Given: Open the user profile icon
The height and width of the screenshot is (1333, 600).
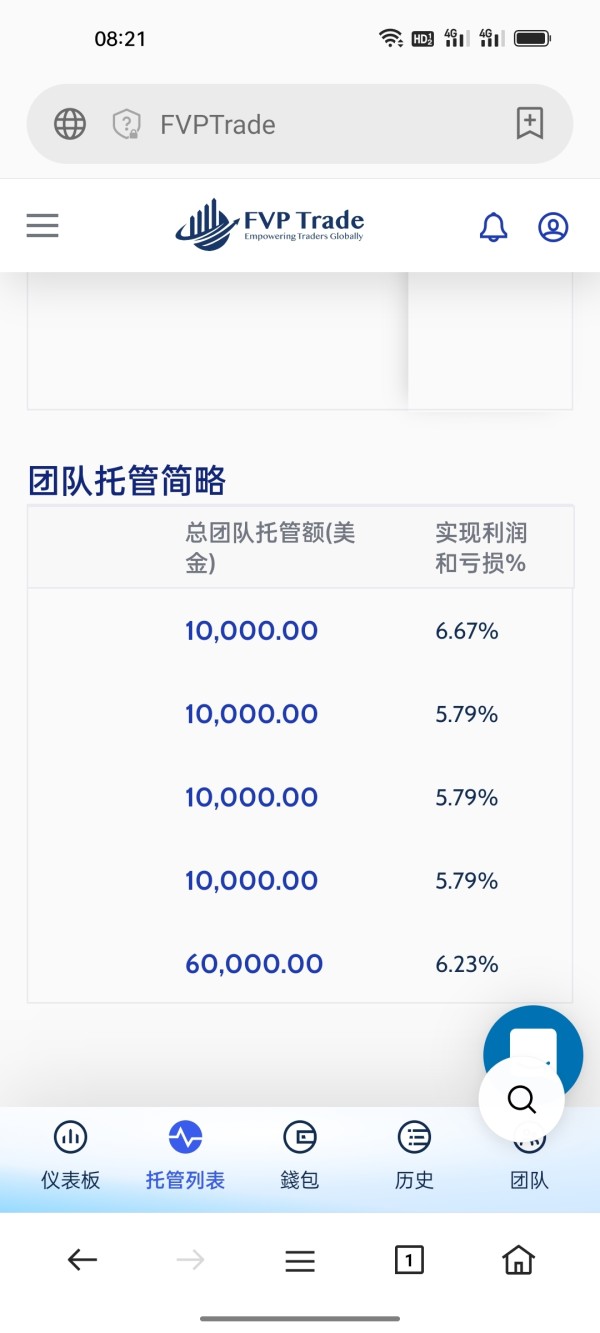Looking at the screenshot, I should [x=553, y=227].
